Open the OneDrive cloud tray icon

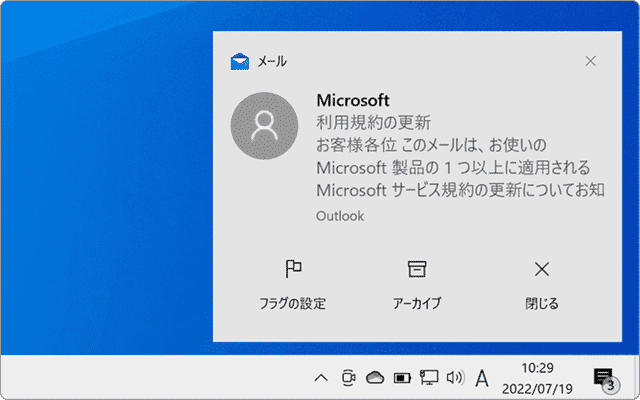375,378
